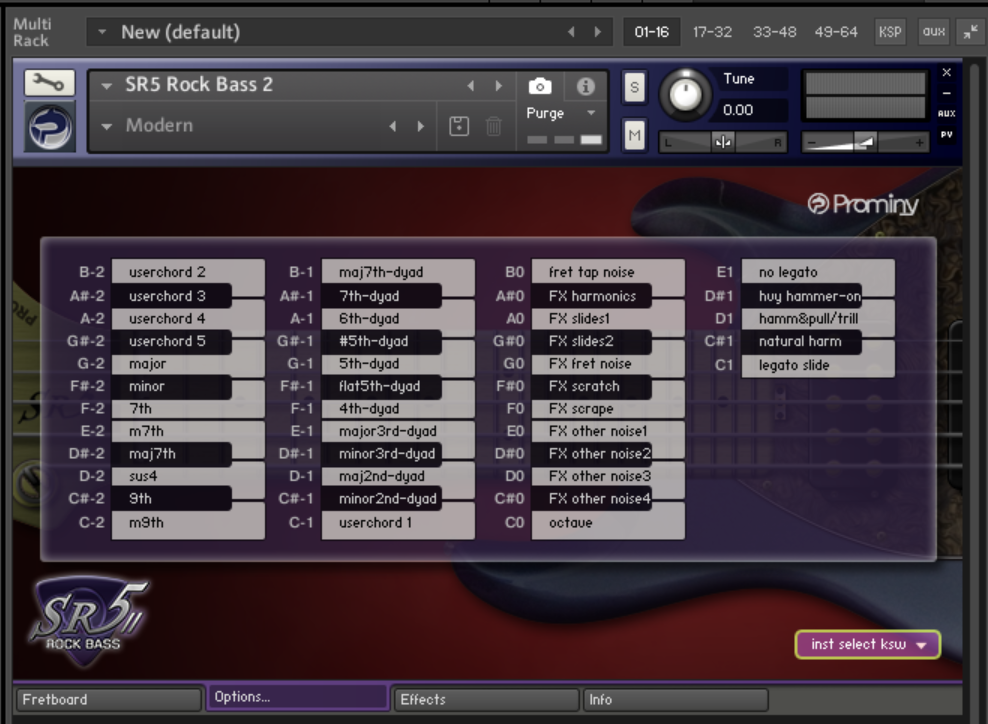This screenshot has width=988, height=724.
Task: Select huy hammer-on keyswitch D#1
Action: pyautogui.click(x=801, y=296)
